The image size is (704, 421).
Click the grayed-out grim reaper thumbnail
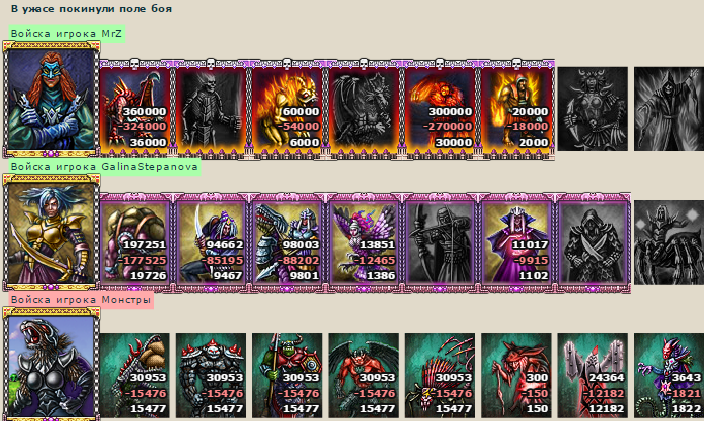tap(669, 109)
